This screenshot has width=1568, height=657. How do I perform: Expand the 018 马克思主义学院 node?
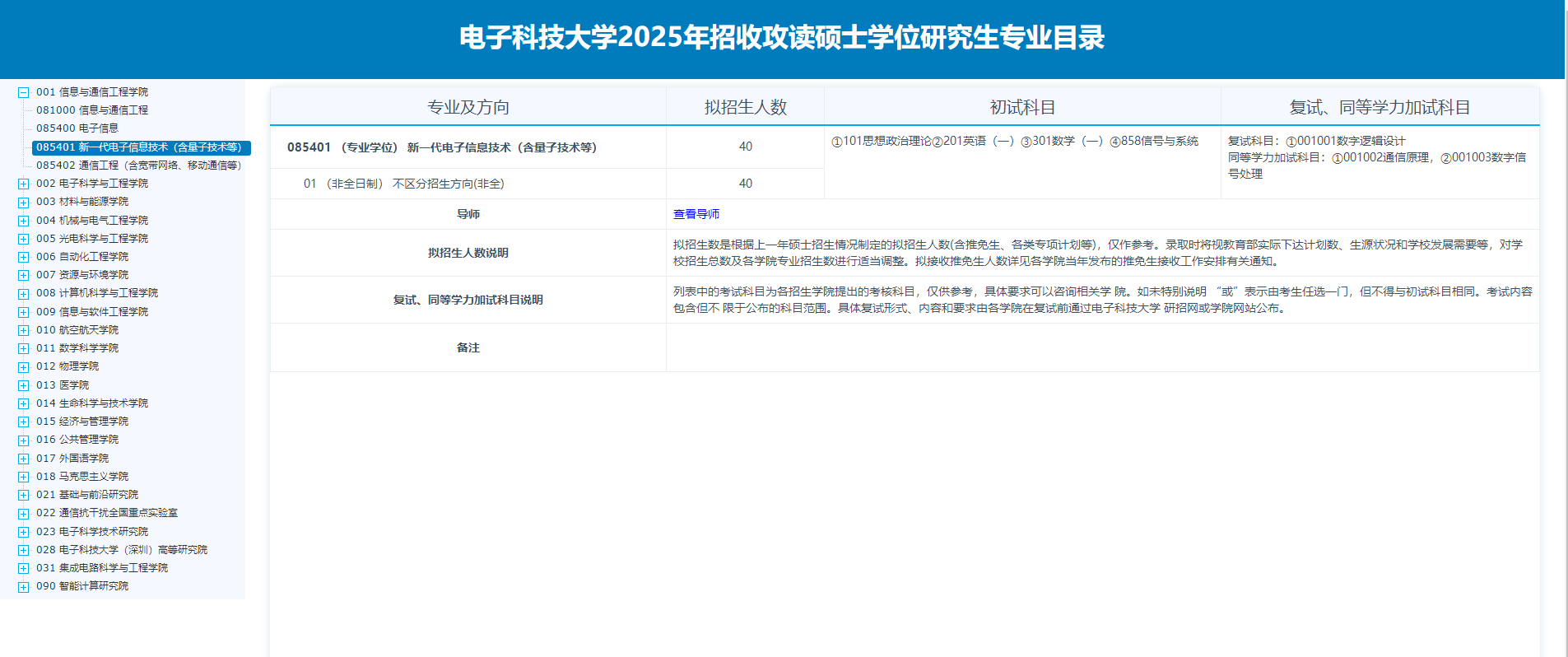pyautogui.click(x=24, y=477)
